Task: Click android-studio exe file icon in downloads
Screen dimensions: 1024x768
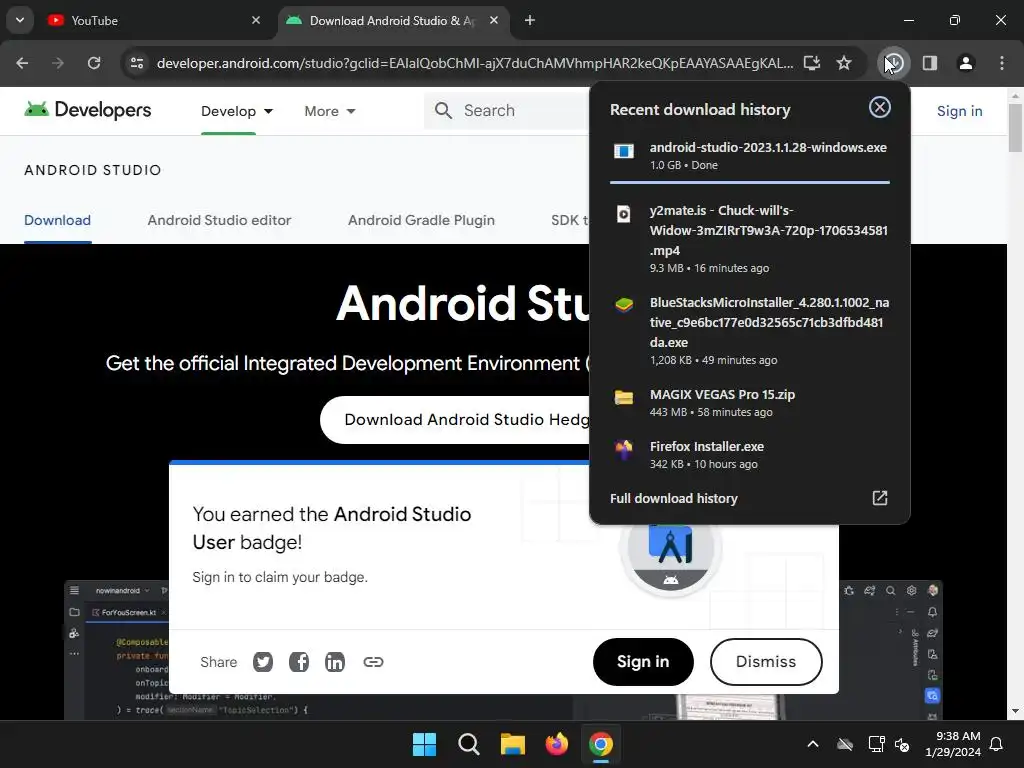Action: point(624,152)
